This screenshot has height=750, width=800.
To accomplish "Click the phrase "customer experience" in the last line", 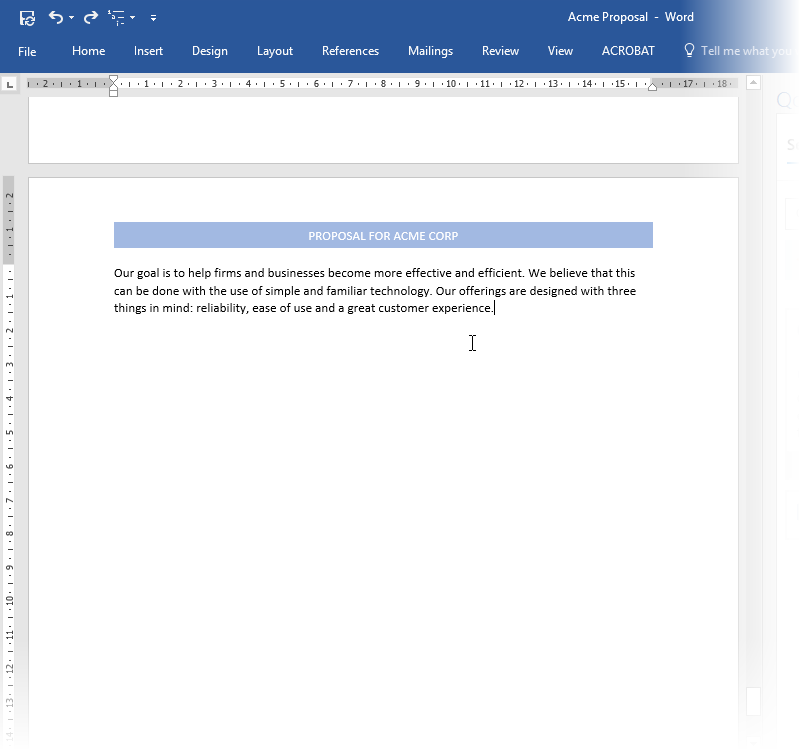I will tap(436, 308).
